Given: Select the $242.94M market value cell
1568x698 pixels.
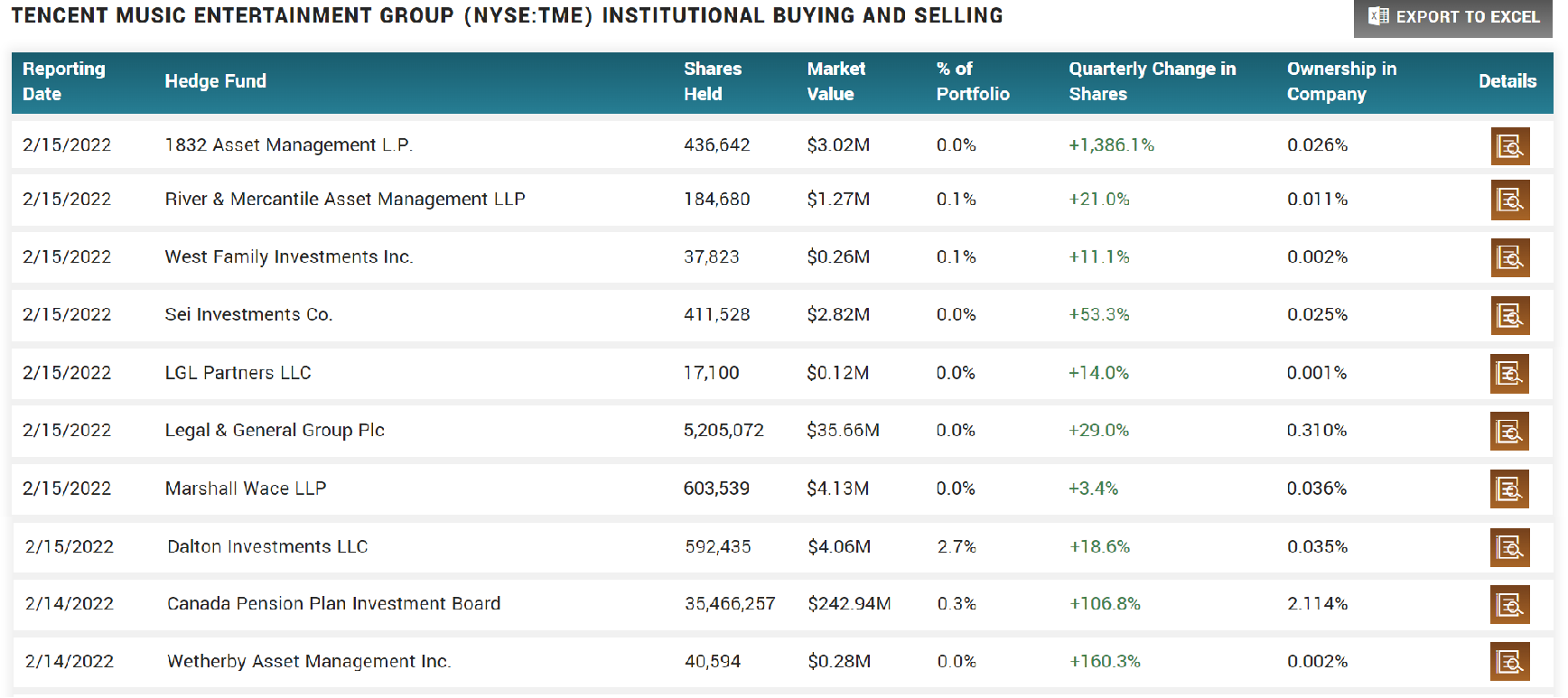Looking at the screenshot, I should tap(849, 604).
